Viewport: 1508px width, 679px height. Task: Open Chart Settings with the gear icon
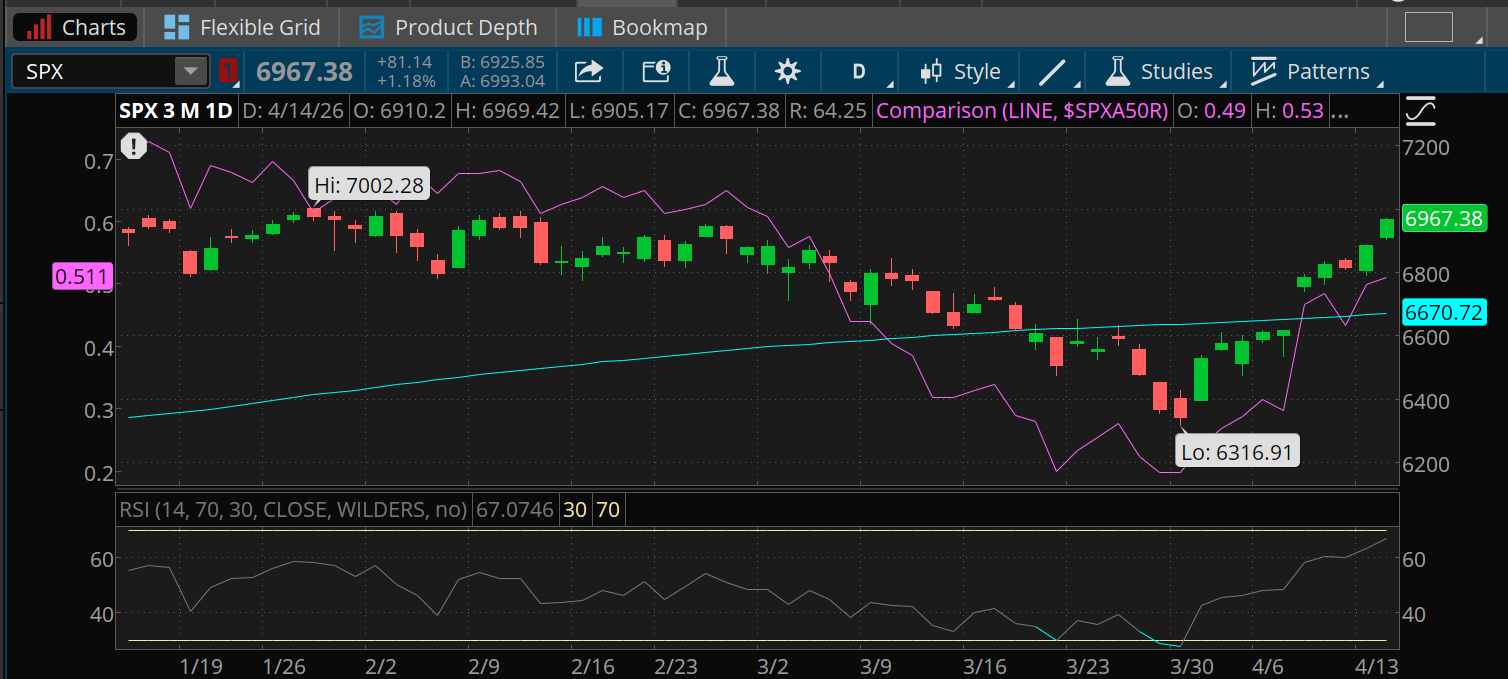tap(787, 70)
